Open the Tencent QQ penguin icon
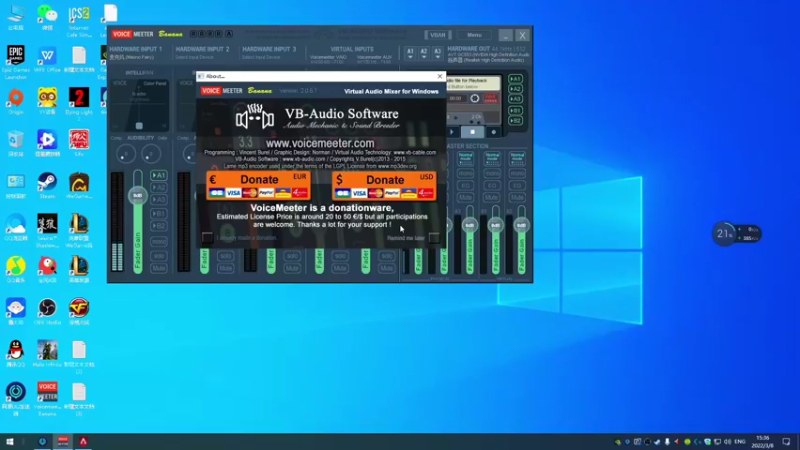The image size is (800, 450). [16, 354]
